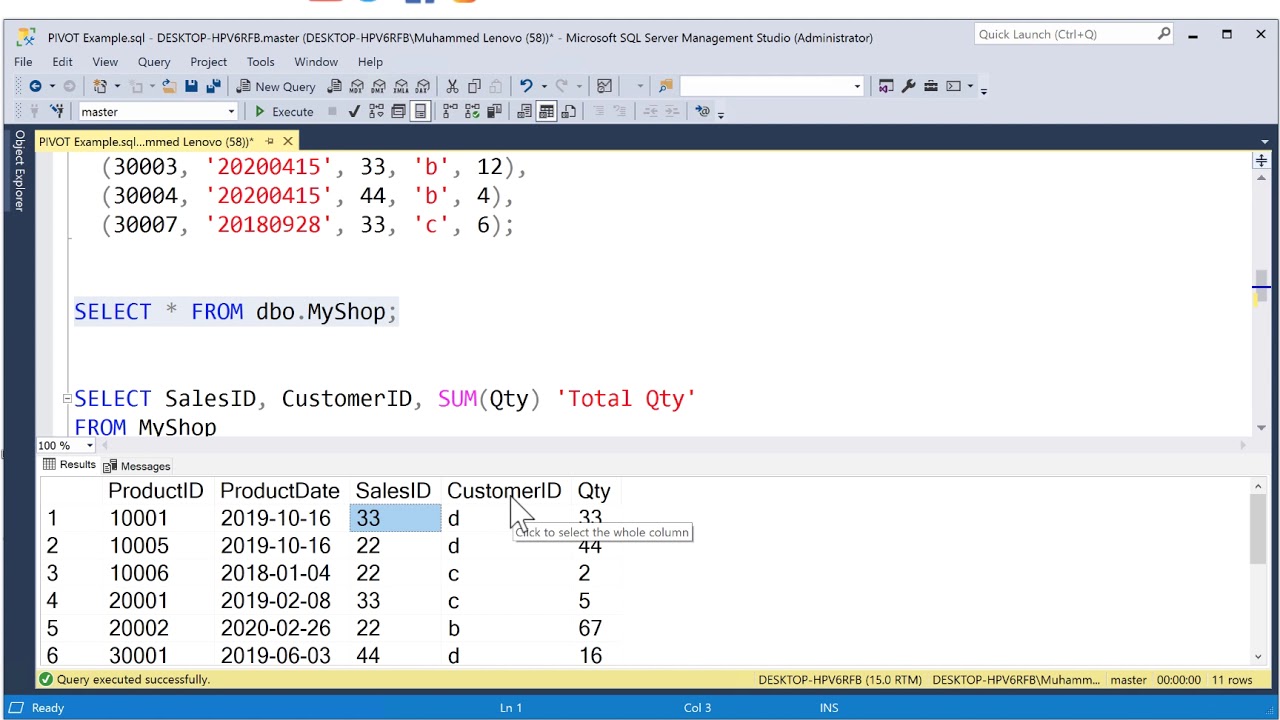Viewport: 1280px width, 720px height.
Task: Collapse the SELECT SalesID query region
Action: click(67, 398)
